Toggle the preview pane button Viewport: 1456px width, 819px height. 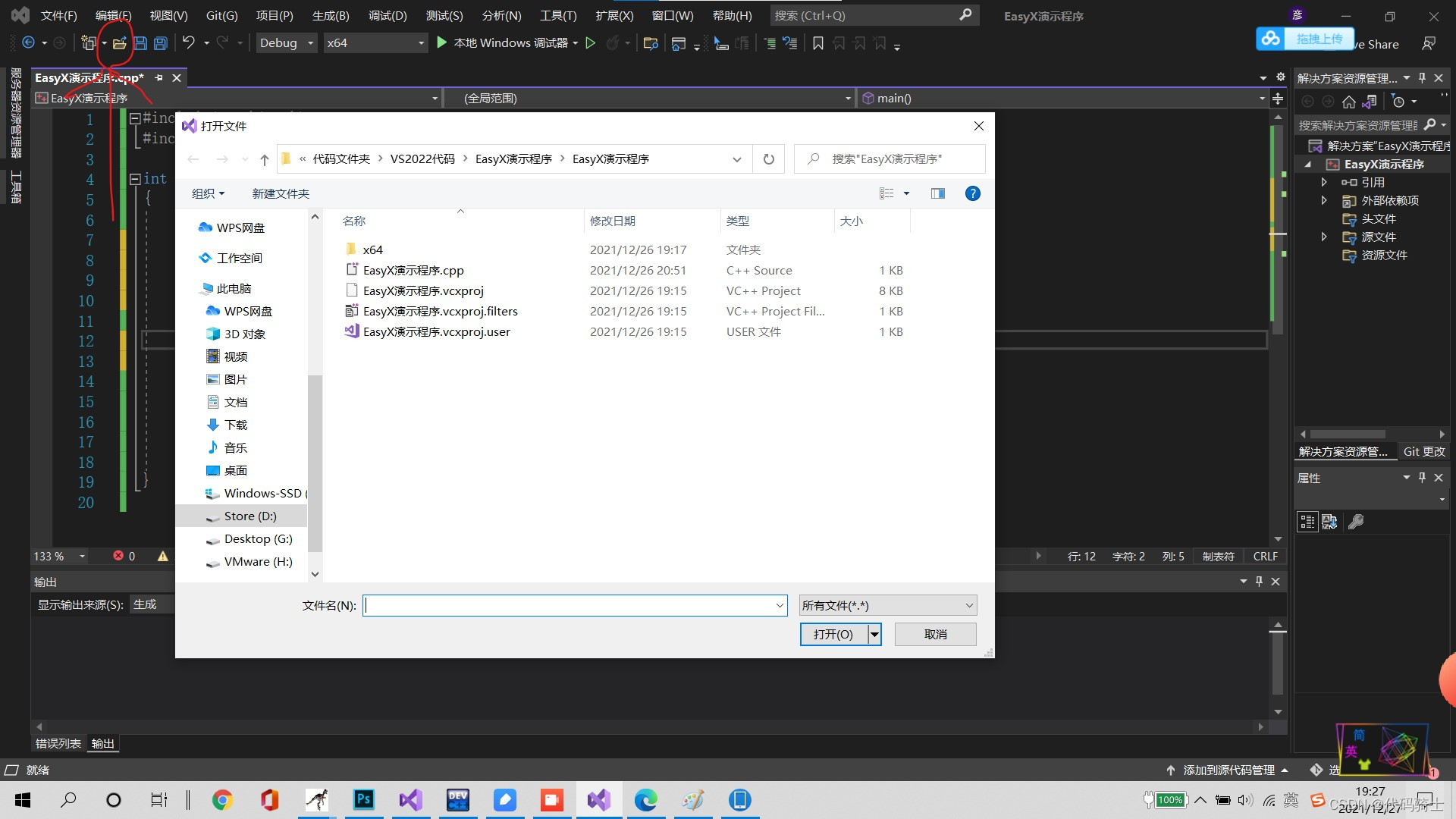[x=938, y=193]
